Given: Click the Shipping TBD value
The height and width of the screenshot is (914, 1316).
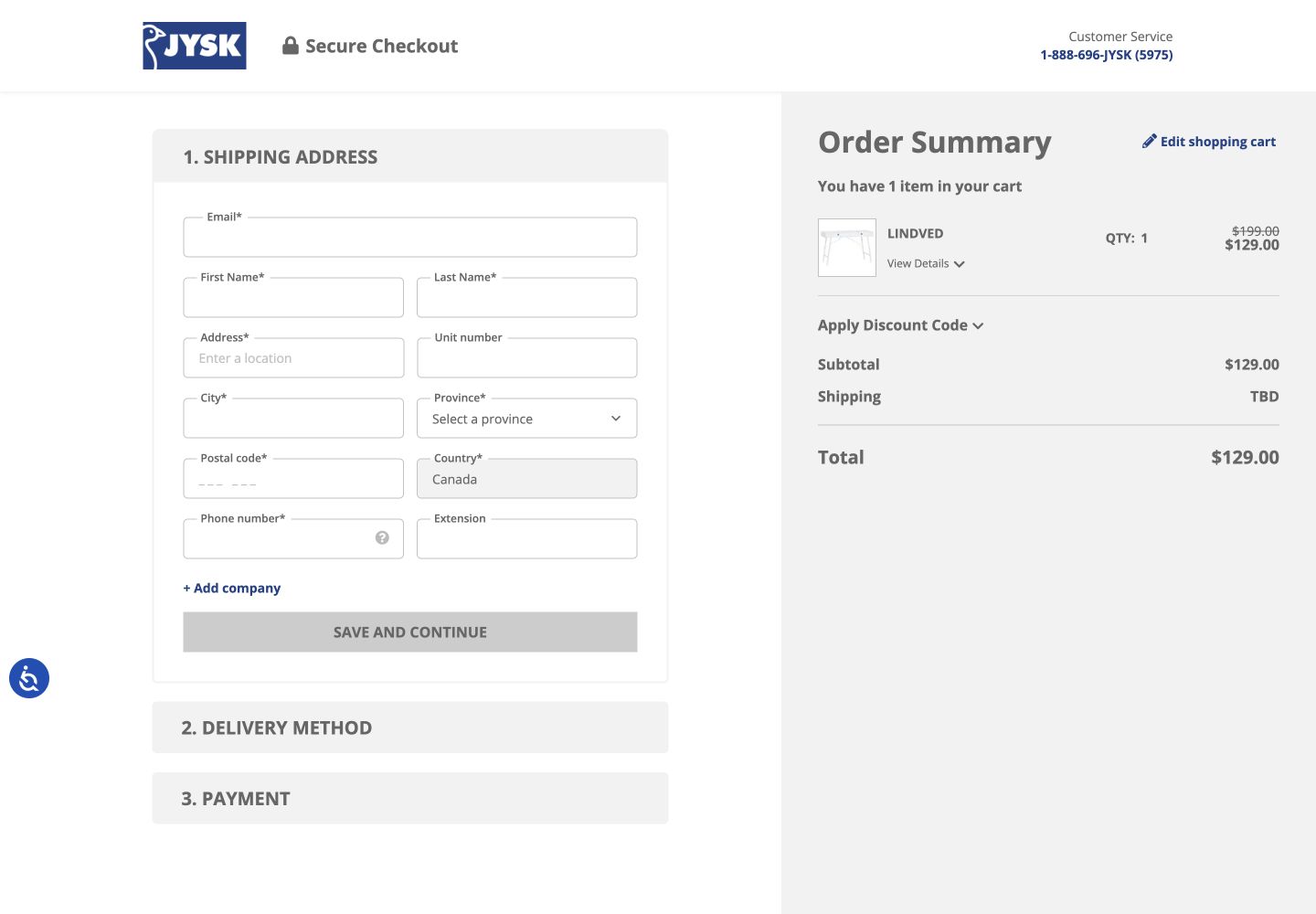Looking at the screenshot, I should point(1265,397).
